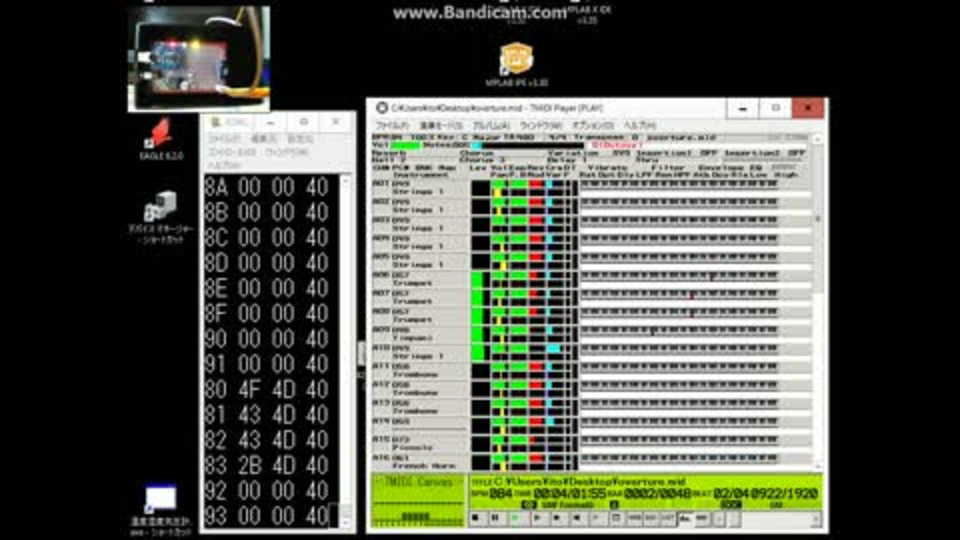Open オプション menu in TMIDI Player
The height and width of the screenshot is (540, 960).
593,125
